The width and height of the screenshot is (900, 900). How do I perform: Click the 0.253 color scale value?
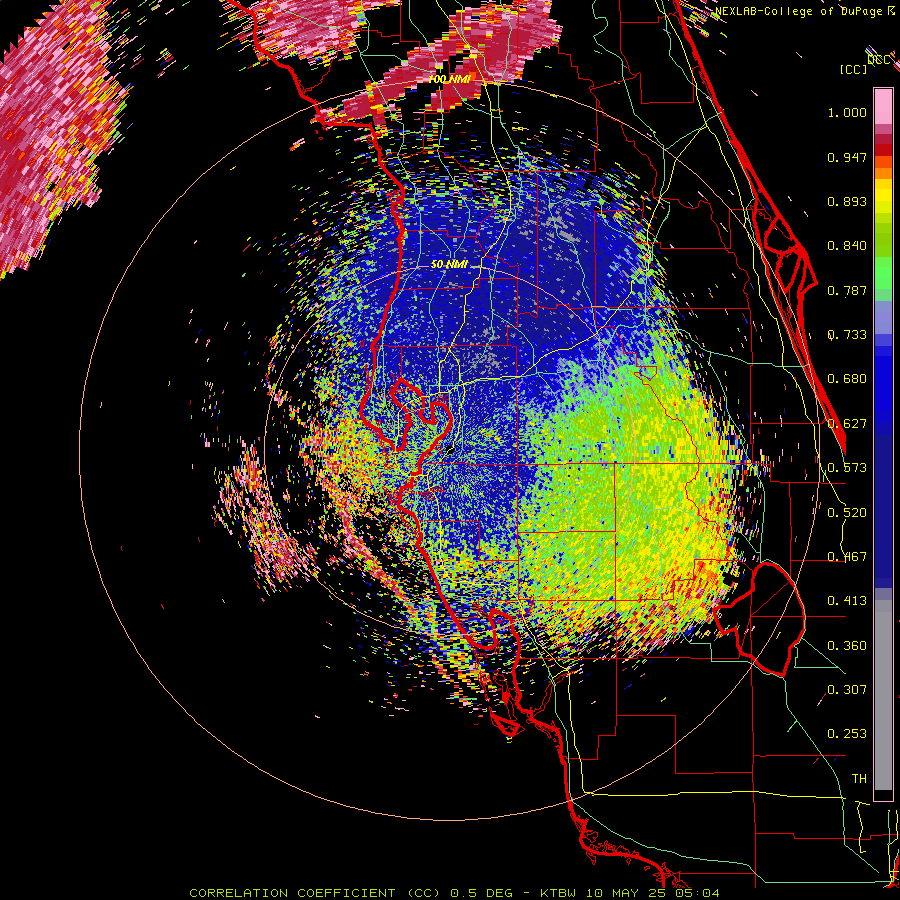(x=847, y=734)
